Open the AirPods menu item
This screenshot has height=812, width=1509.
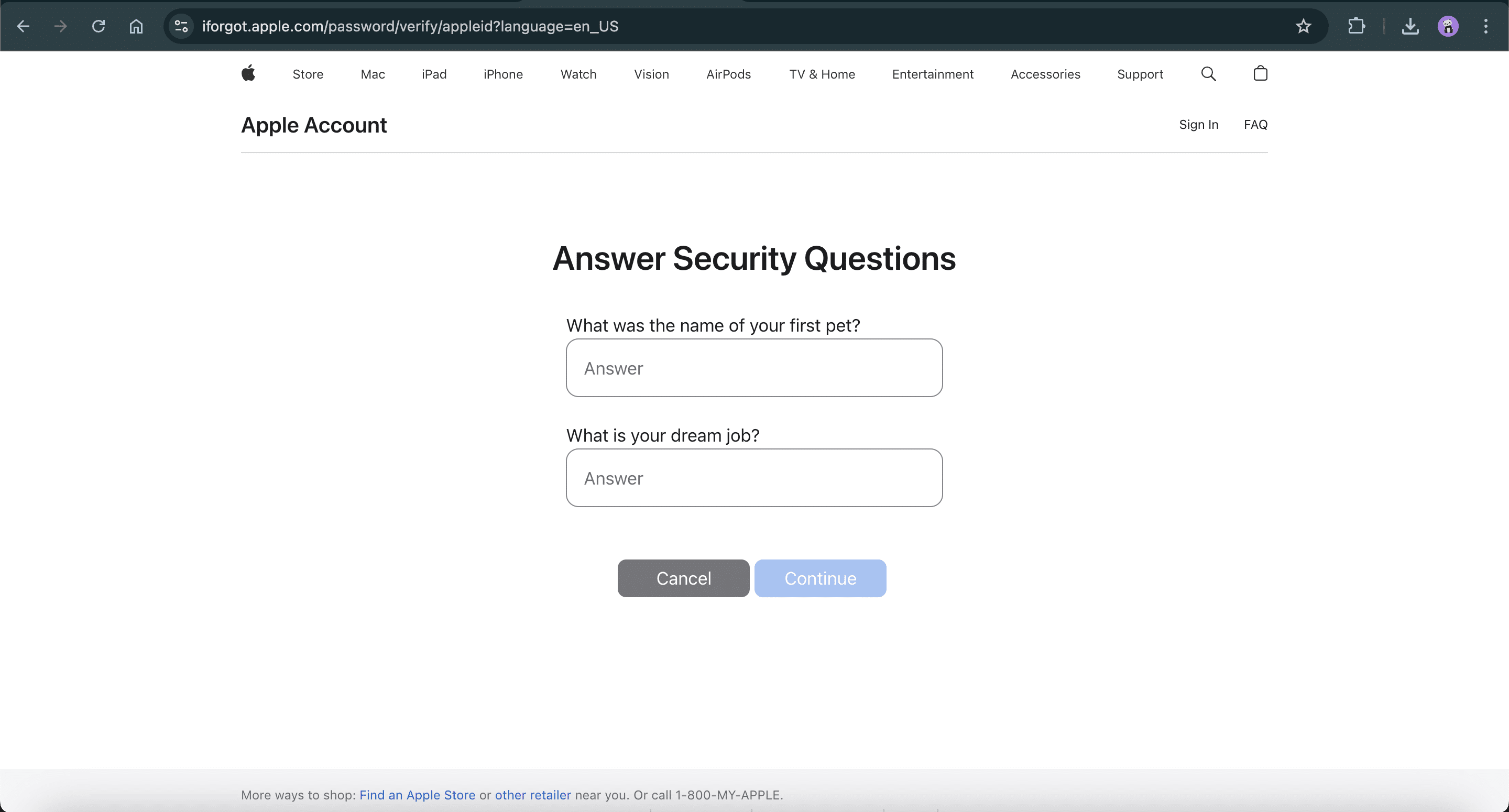tap(729, 74)
